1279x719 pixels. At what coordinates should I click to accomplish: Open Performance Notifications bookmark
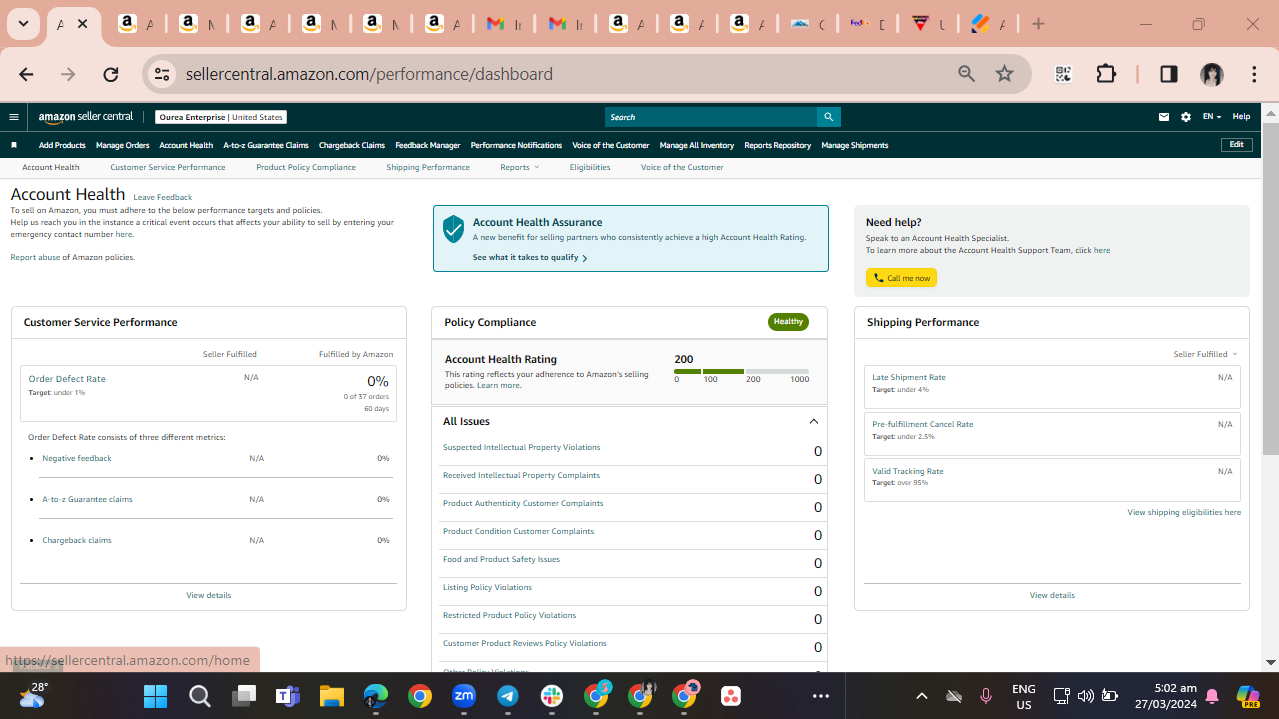click(516, 145)
